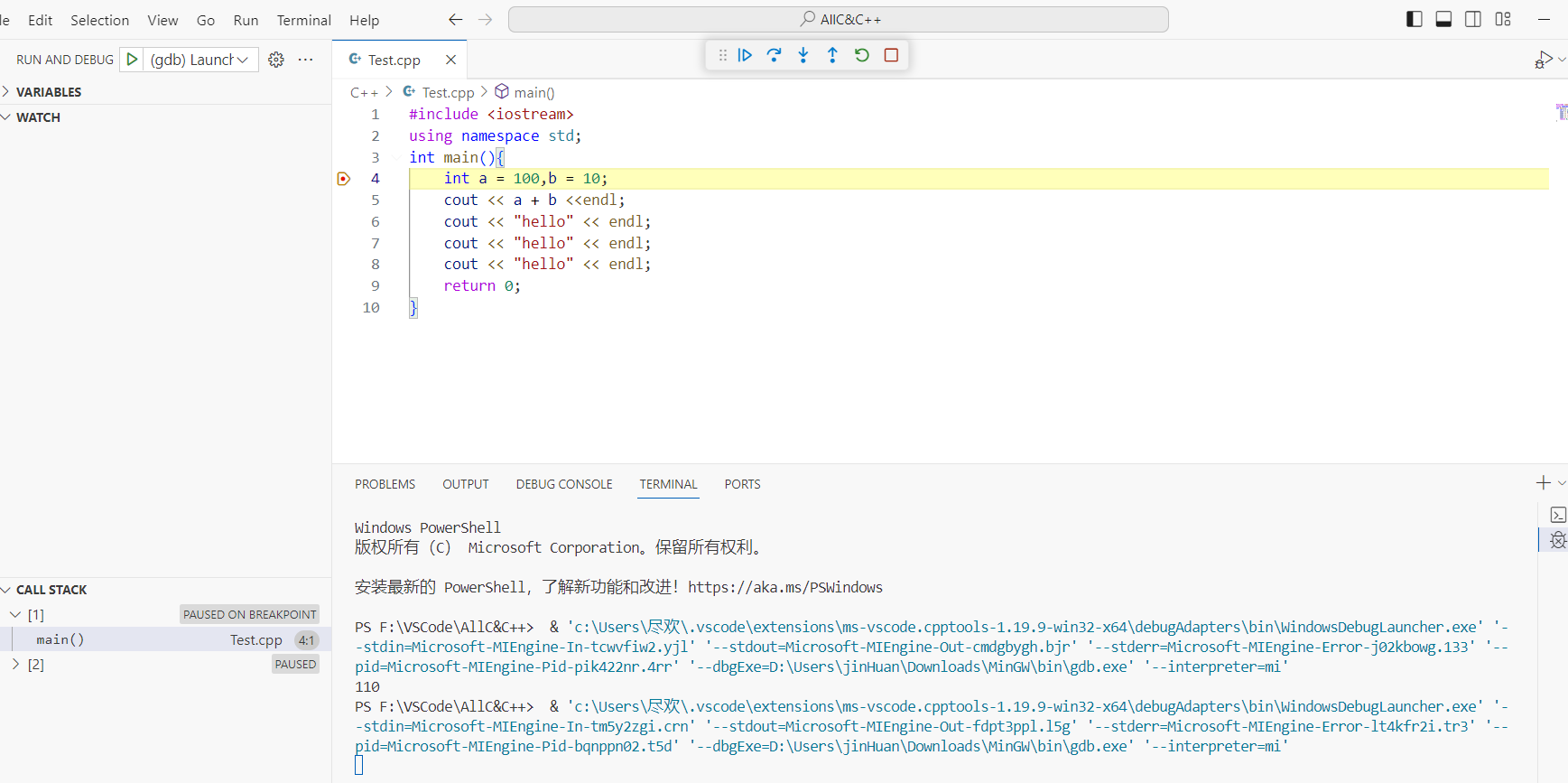The width and height of the screenshot is (1568, 783).
Task: Toggle breakpoint on line 4
Action: pos(343,179)
